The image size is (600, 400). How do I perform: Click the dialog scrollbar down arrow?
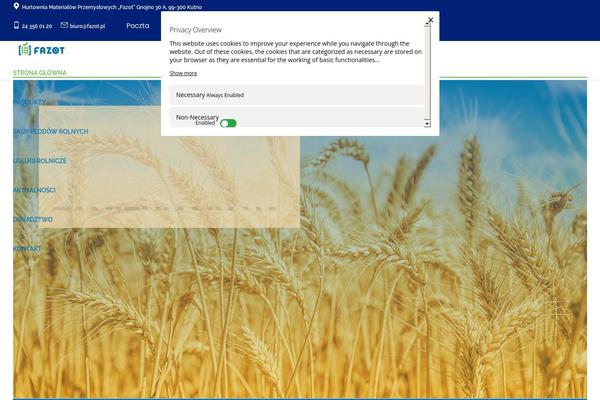[427, 124]
